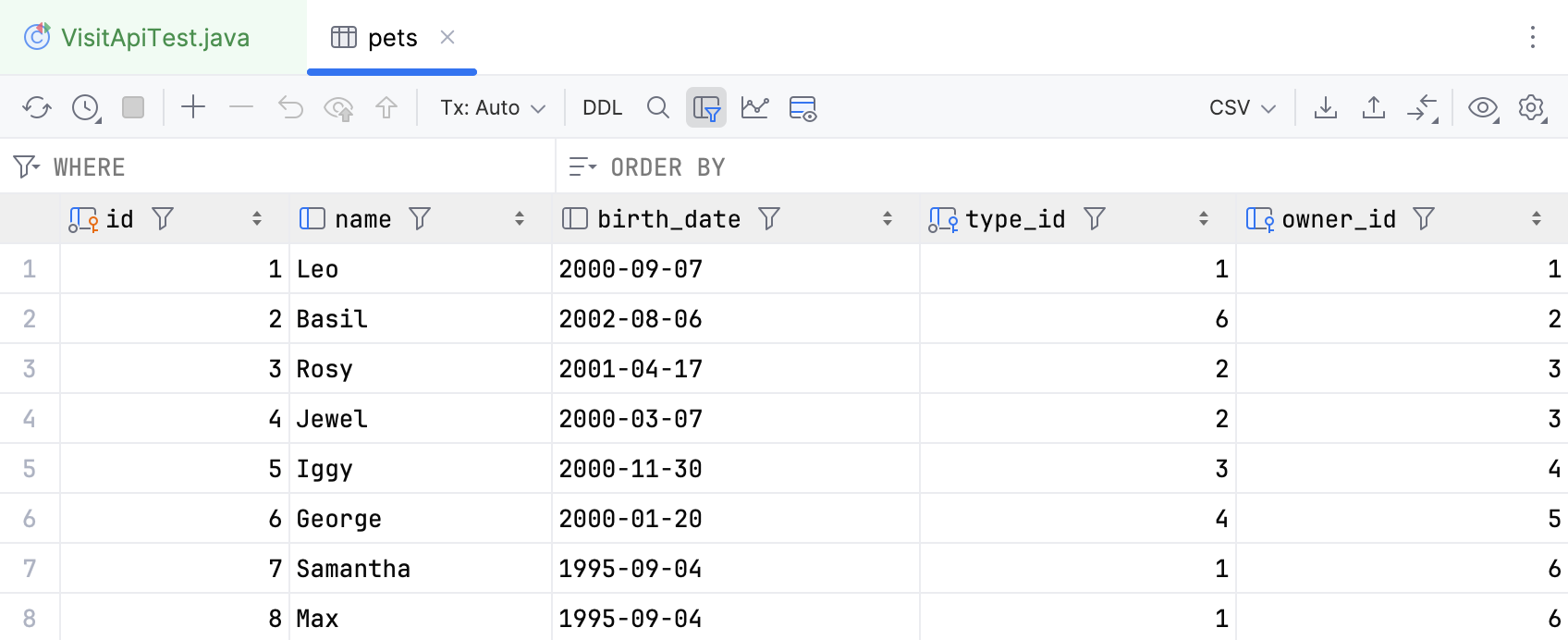This screenshot has height=640, width=1568.
Task: Close the pets tab
Action: 447,37
